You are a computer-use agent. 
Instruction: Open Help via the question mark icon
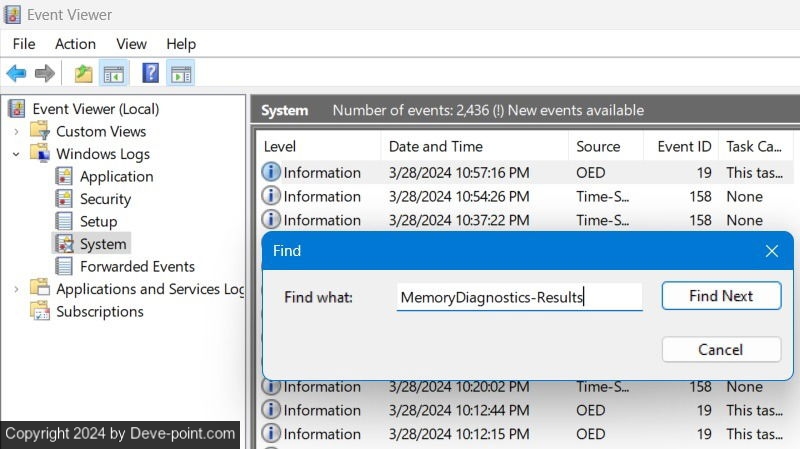click(151, 73)
